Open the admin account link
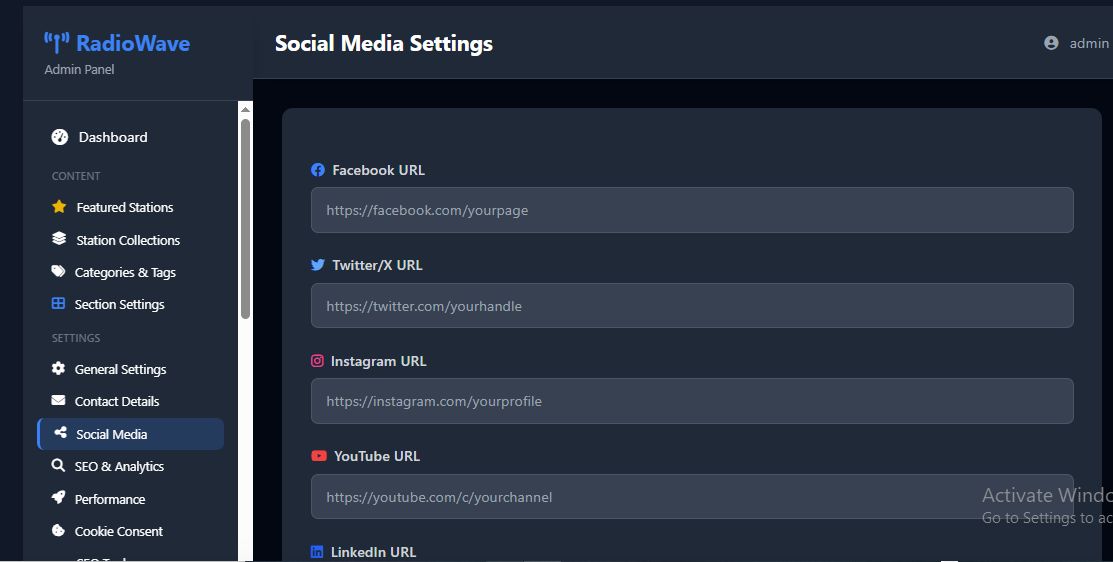 [1088, 43]
